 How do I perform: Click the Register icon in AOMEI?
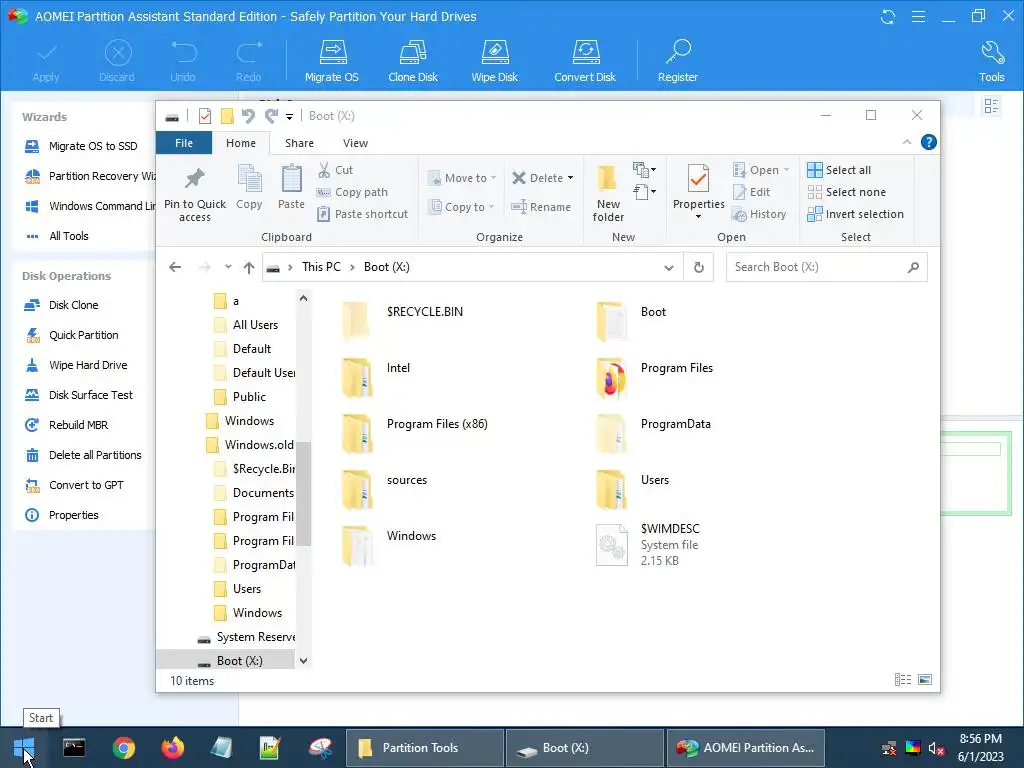tap(678, 61)
